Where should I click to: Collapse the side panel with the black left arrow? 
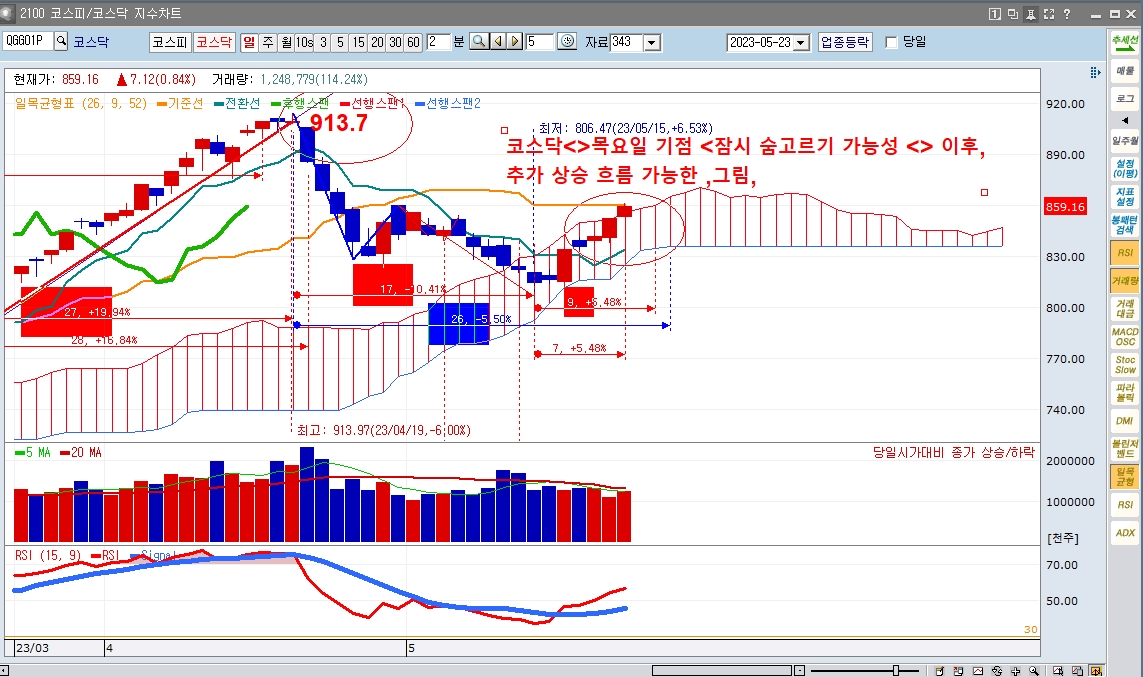(x=1125, y=120)
